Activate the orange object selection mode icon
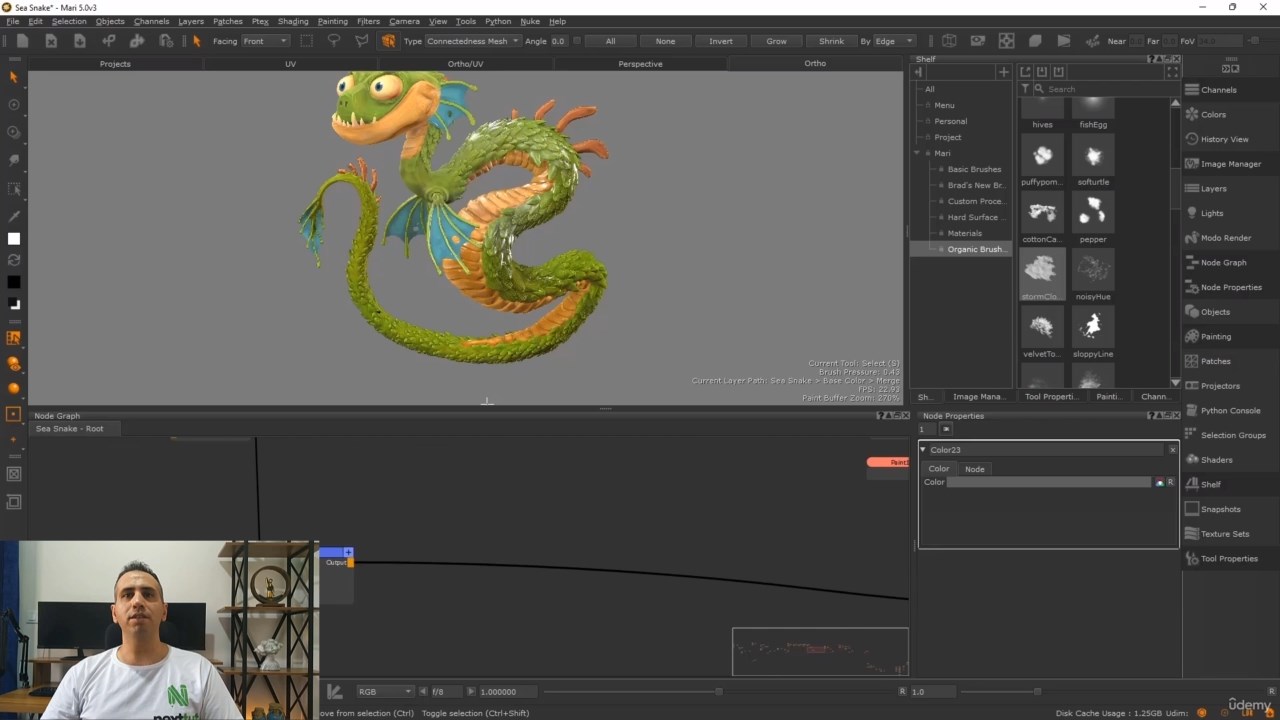This screenshot has width=1280, height=720. 388,41
